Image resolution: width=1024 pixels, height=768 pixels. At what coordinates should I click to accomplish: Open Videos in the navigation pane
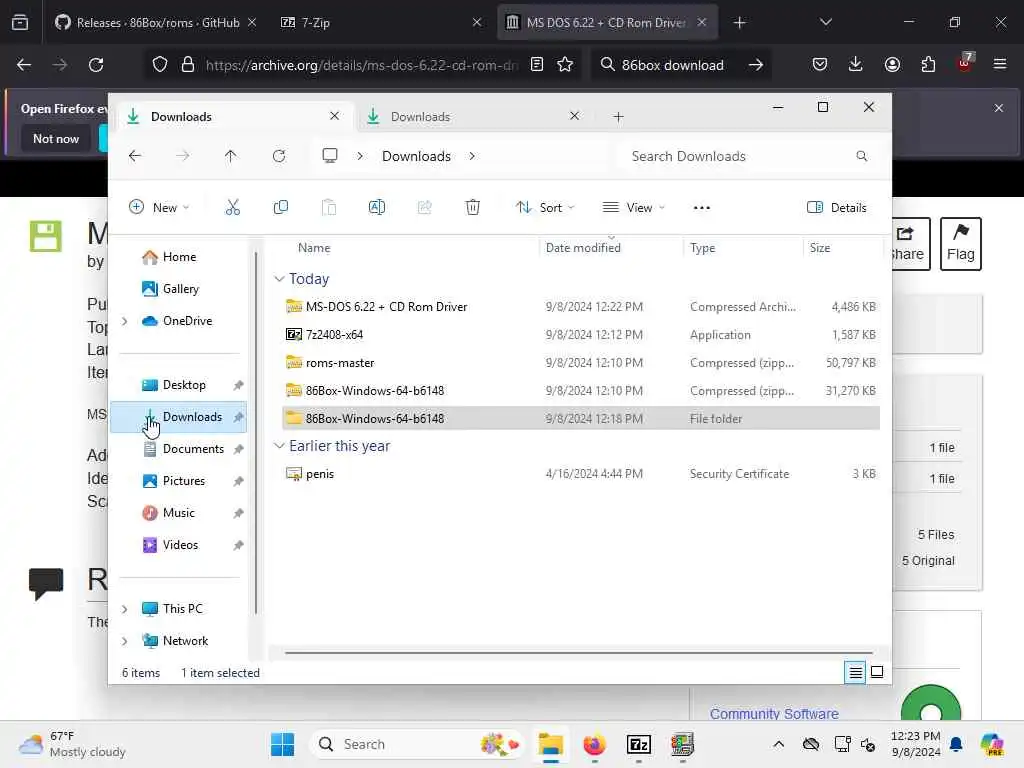179,545
